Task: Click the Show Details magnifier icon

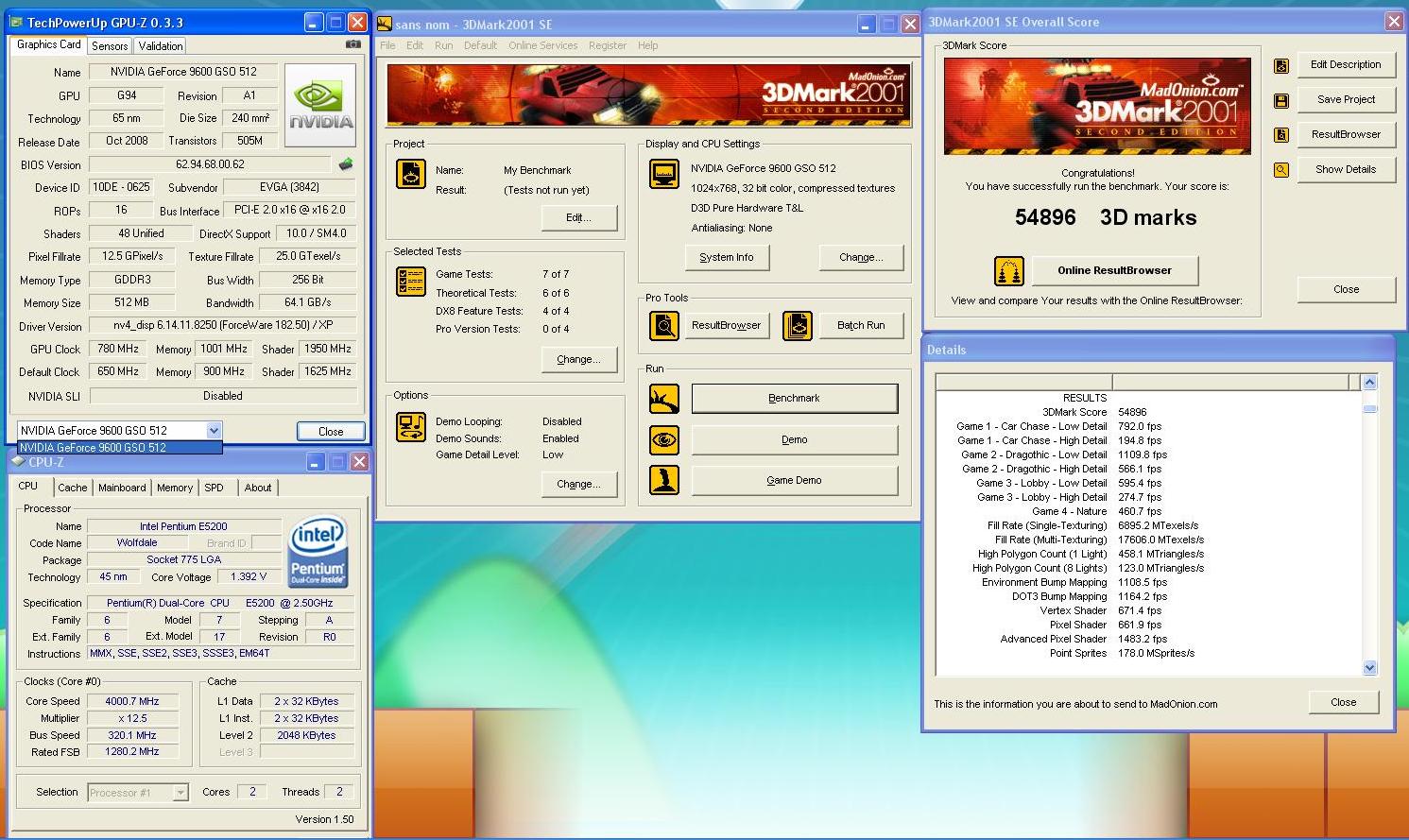Action: pyautogui.click(x=1281, y=170)
